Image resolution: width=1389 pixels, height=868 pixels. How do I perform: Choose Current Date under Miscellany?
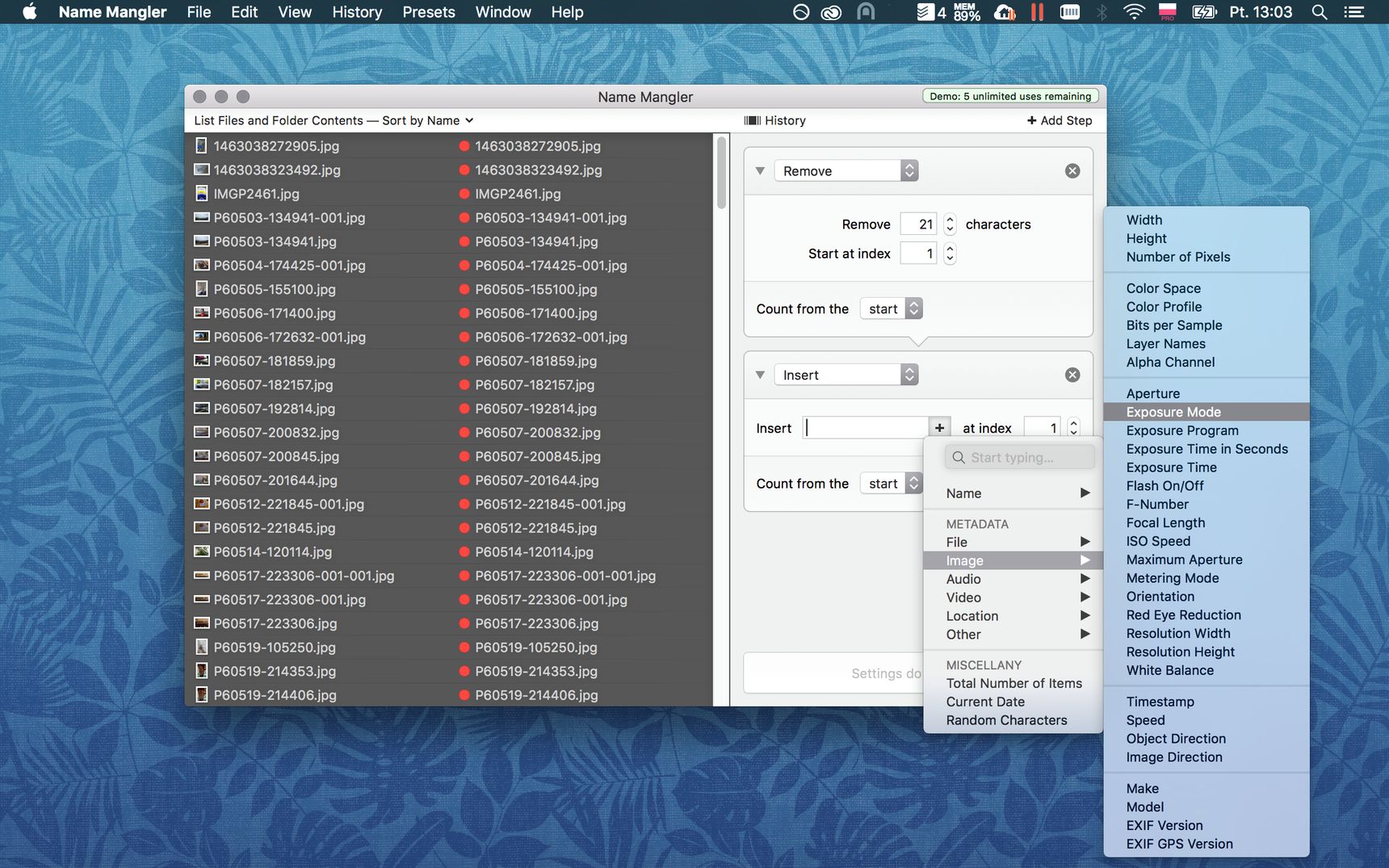(1013, 702)
